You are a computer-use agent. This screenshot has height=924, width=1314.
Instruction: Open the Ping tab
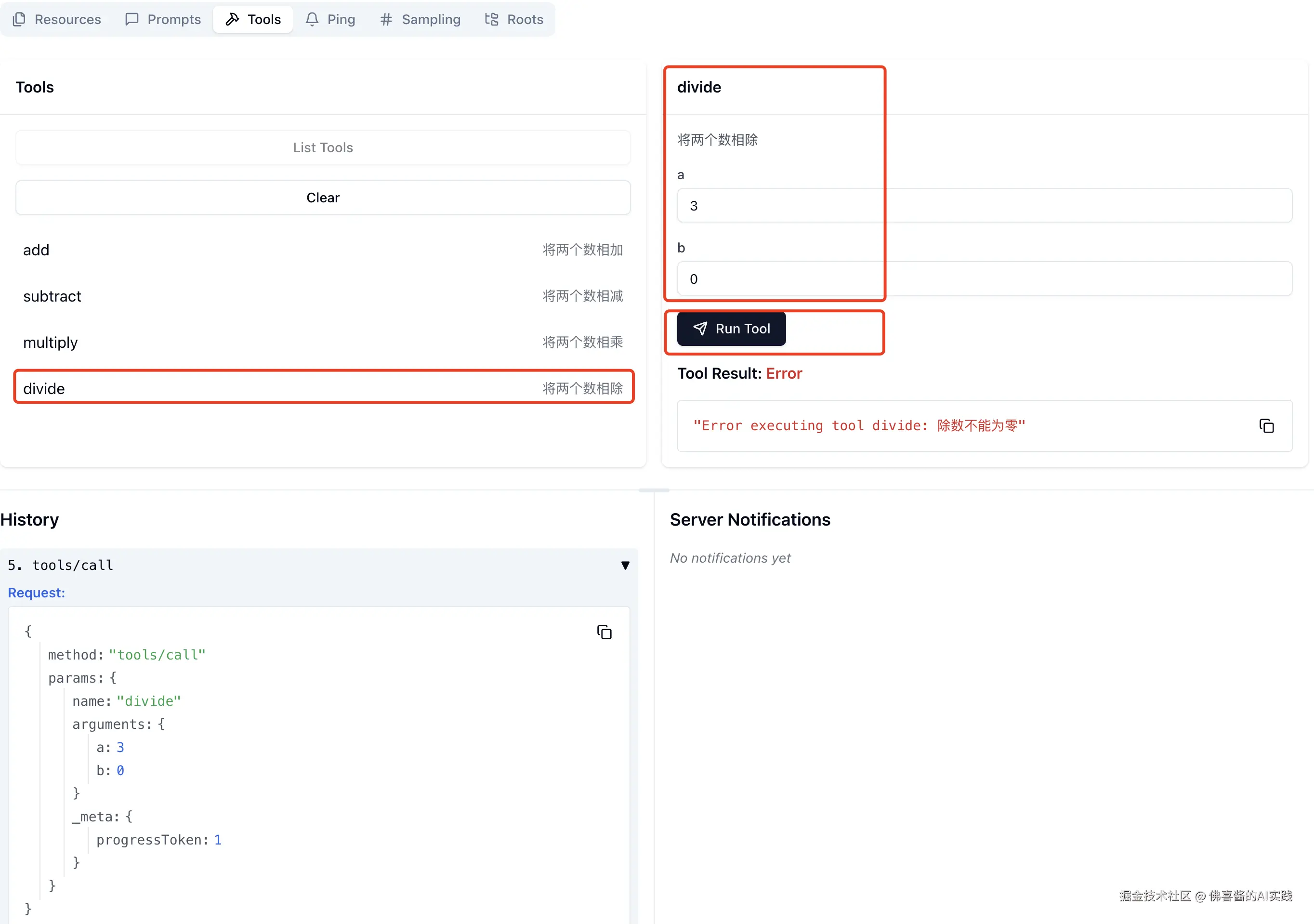330,19
